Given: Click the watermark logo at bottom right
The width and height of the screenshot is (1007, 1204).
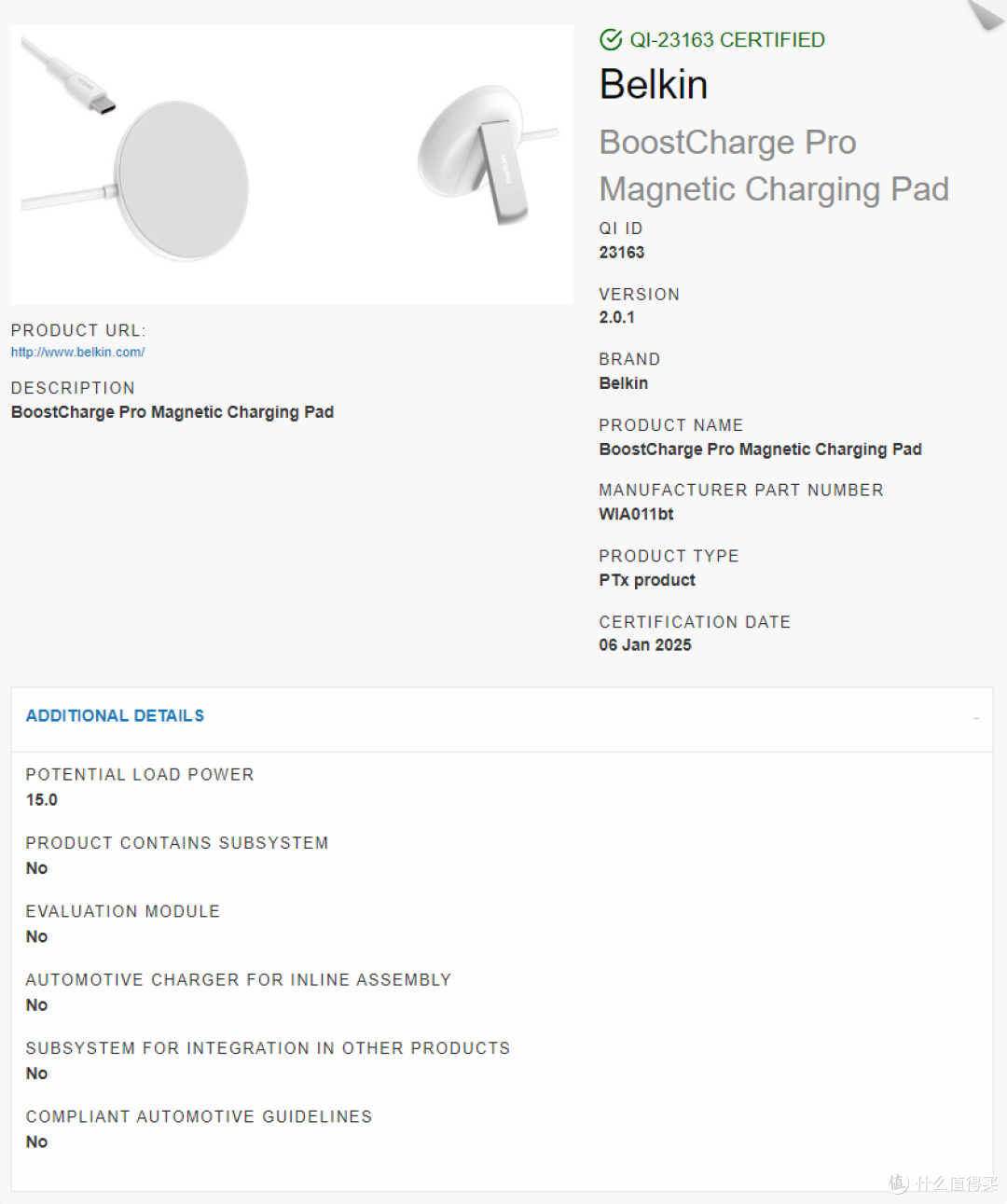Looking at the screenshot, I should (x=943, y=1183).
